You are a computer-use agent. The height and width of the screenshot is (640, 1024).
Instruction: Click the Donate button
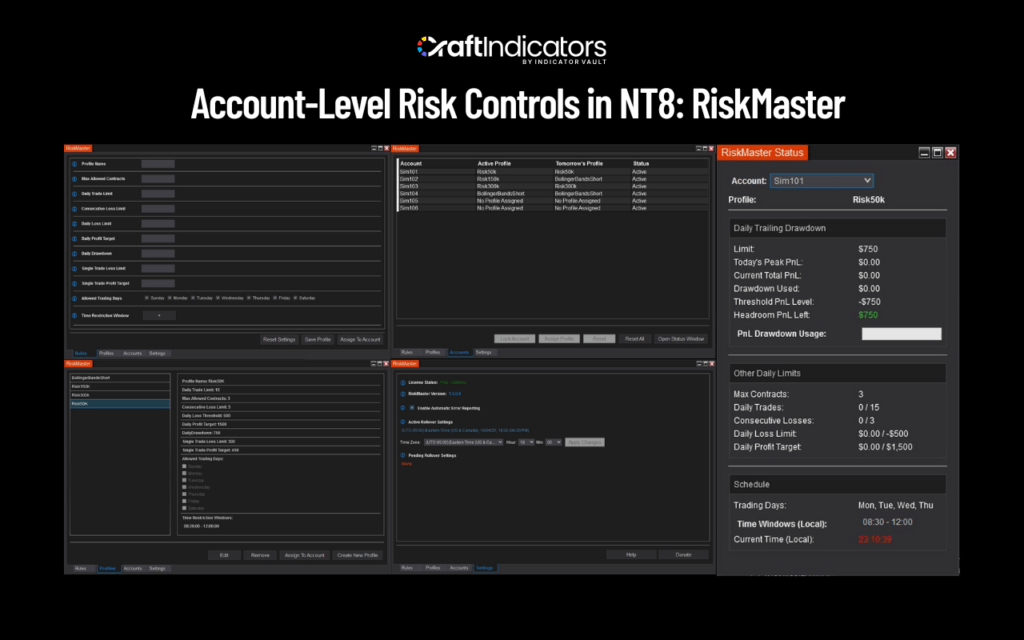point(683,554)
